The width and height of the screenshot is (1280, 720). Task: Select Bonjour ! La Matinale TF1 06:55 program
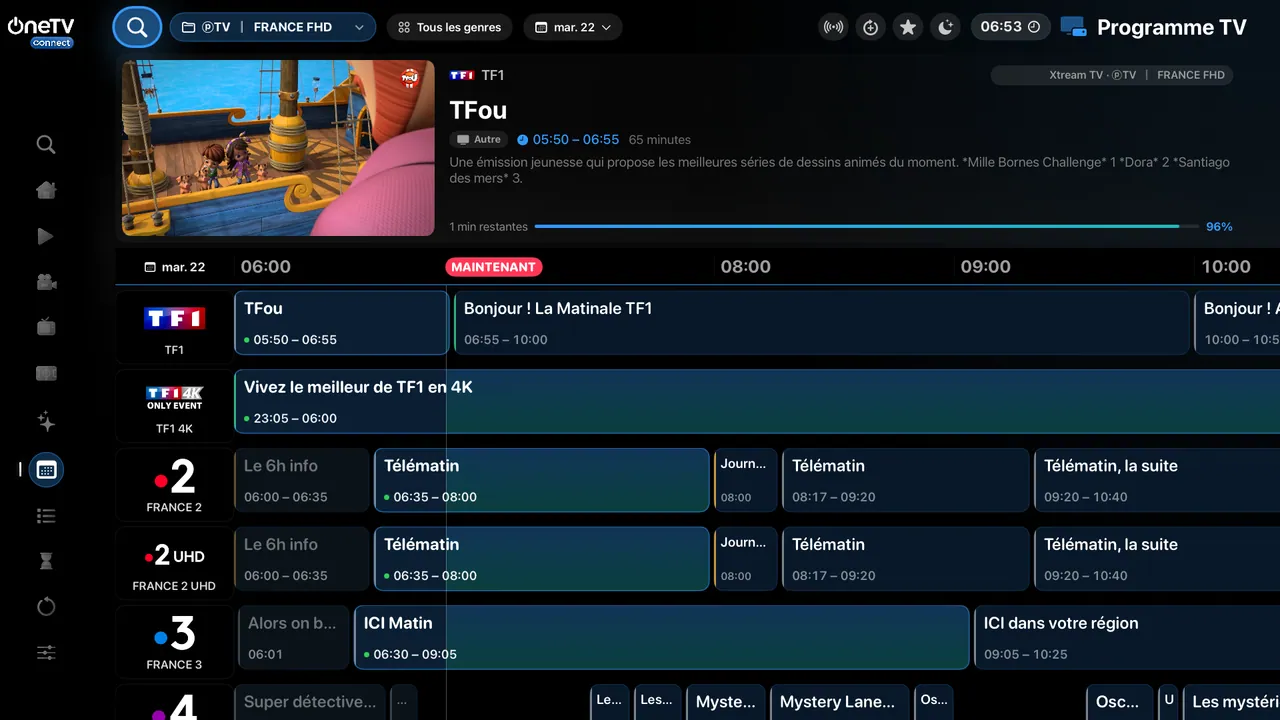point(822,323)
